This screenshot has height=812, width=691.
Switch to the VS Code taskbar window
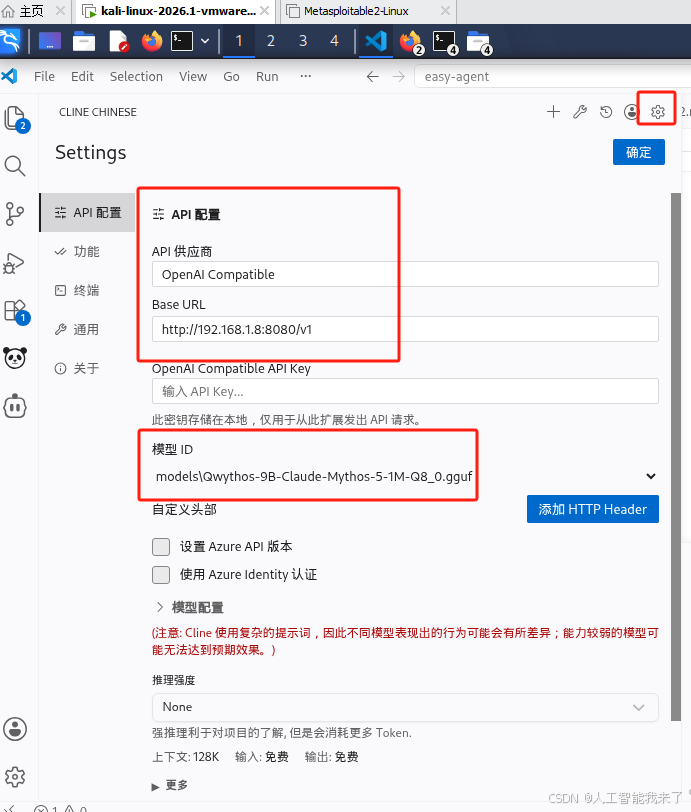(376, 41)
